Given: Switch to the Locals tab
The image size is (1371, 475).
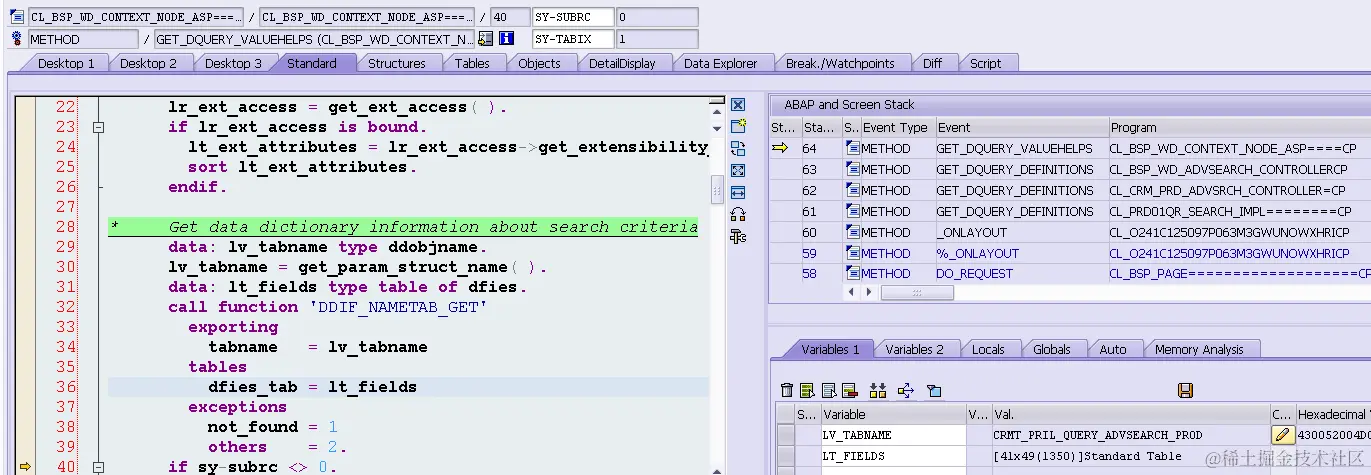Looking at the screenshot, I should [x=988, y=349].
